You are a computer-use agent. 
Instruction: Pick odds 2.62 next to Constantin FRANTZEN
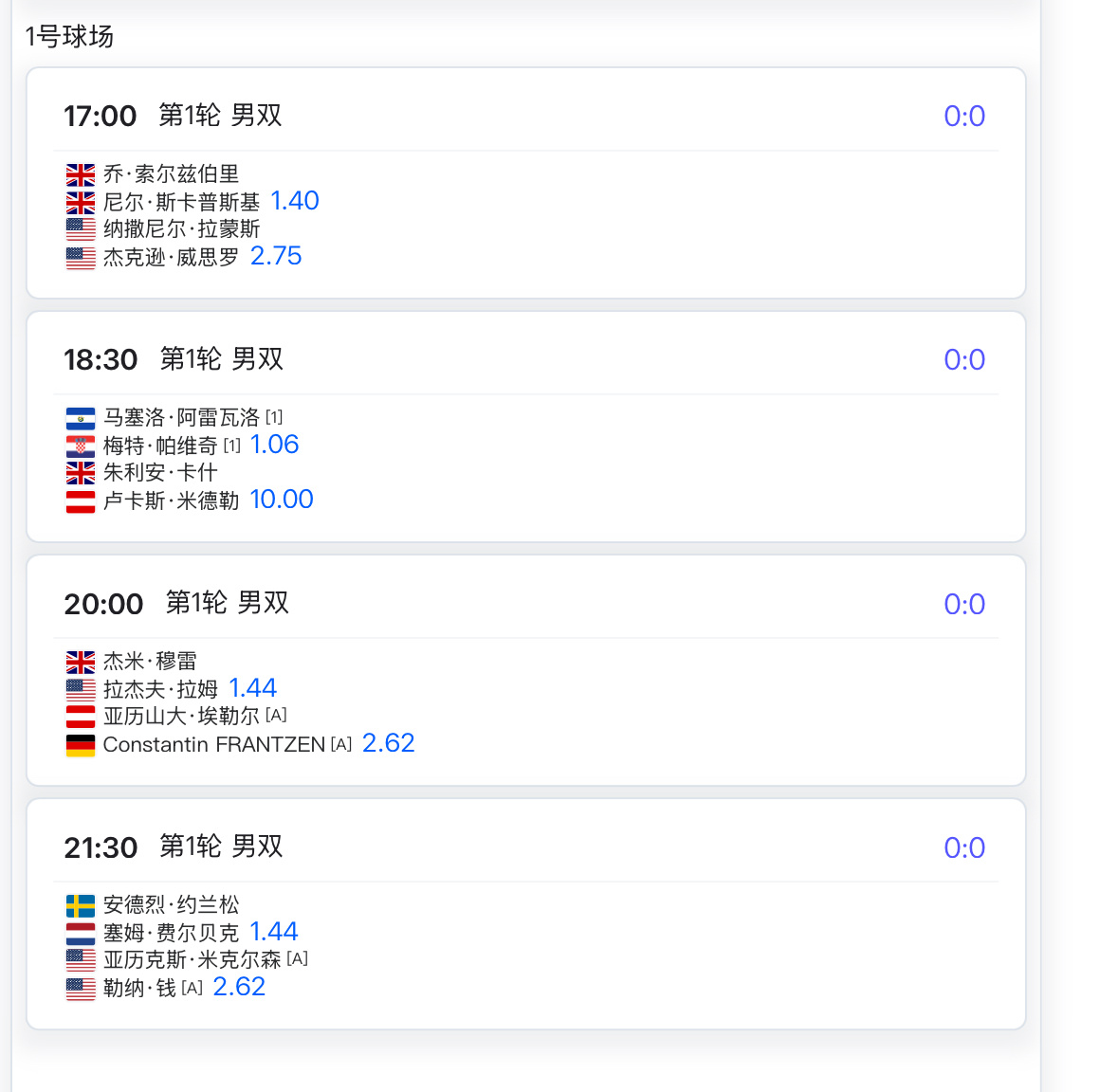coord(389,743)
